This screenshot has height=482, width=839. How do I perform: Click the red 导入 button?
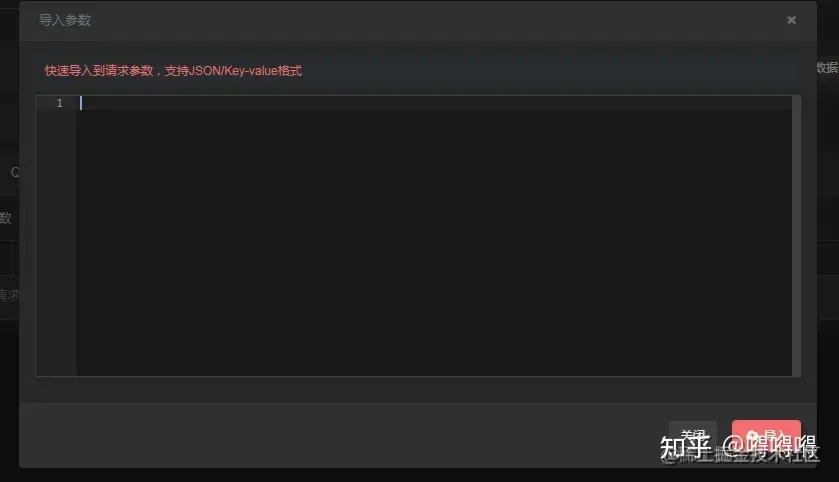tap(766, 435)
